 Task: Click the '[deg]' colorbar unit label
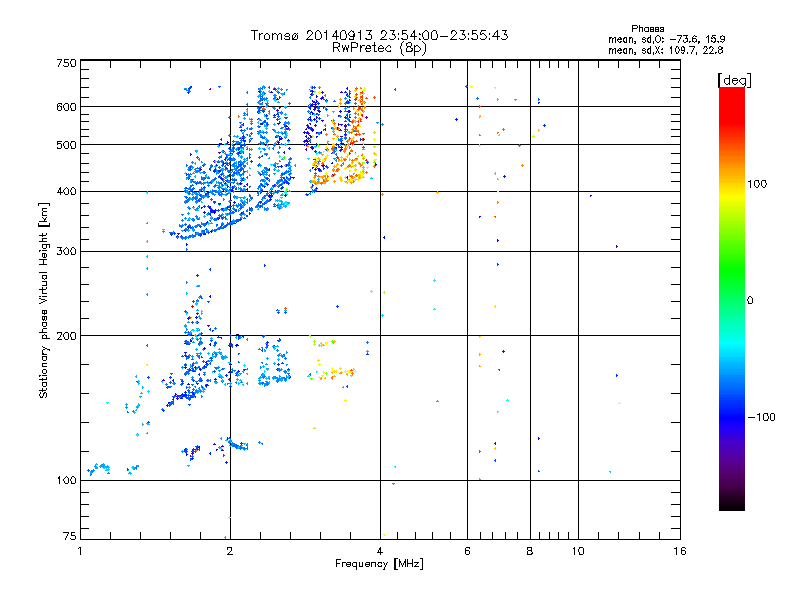pos(734,80)
